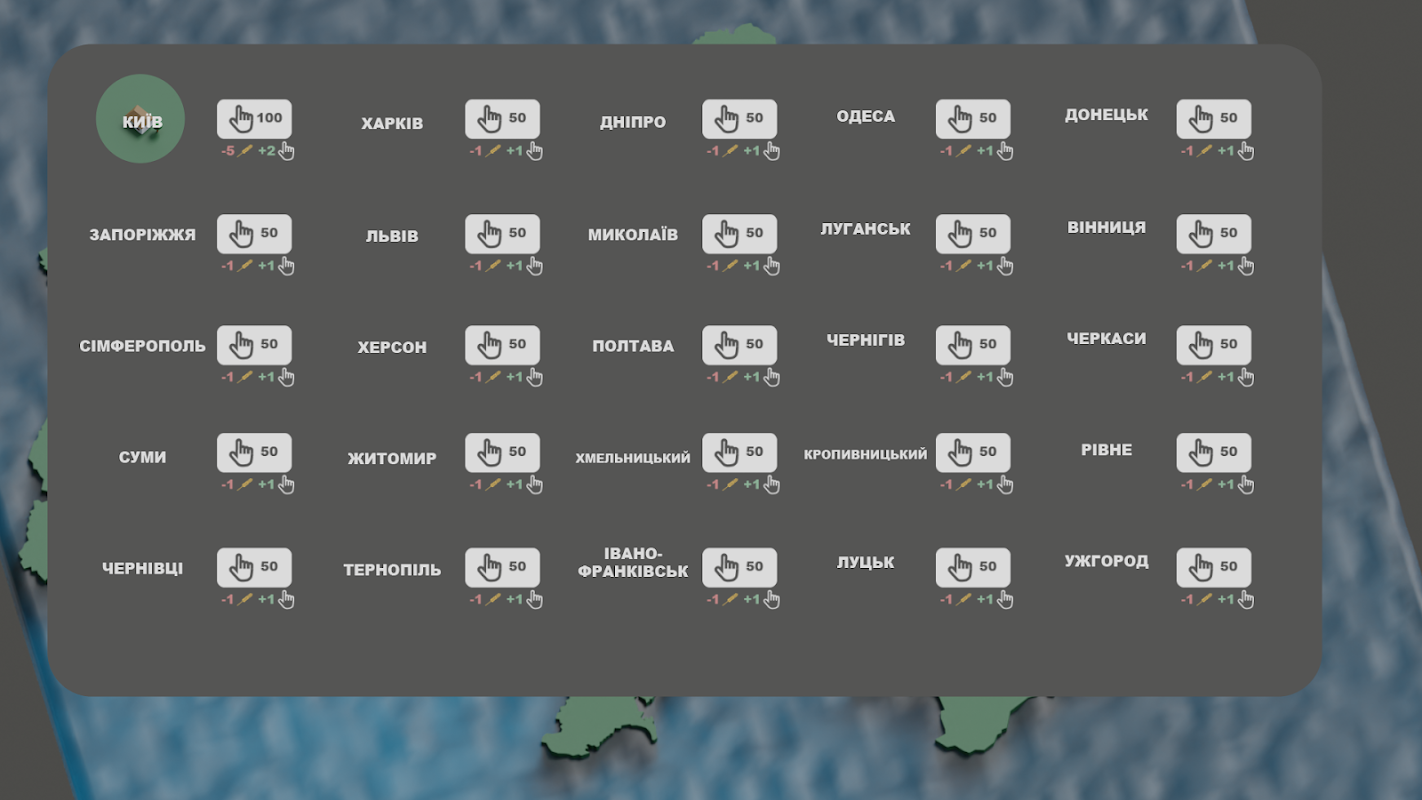This screenshot has height=800, width=1422.
Task: Click the Миколаїв 50-click button
Action: pos(739,234)
